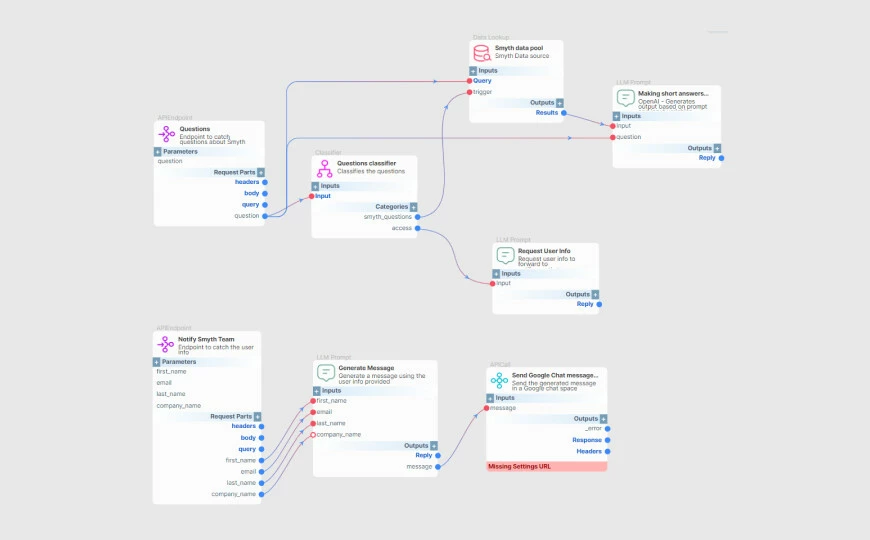Click Generate Message Reply output port

(438, 456)
